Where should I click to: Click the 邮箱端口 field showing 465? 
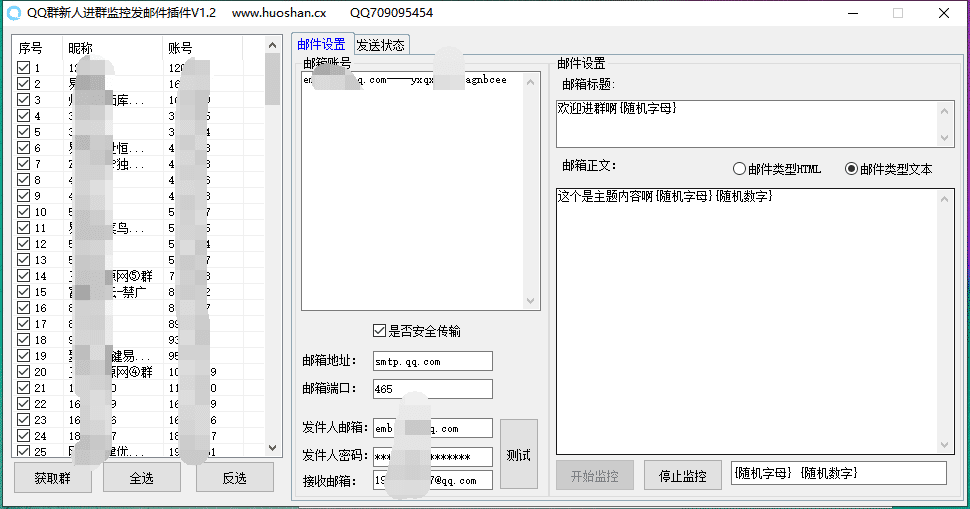click(432, 389)
